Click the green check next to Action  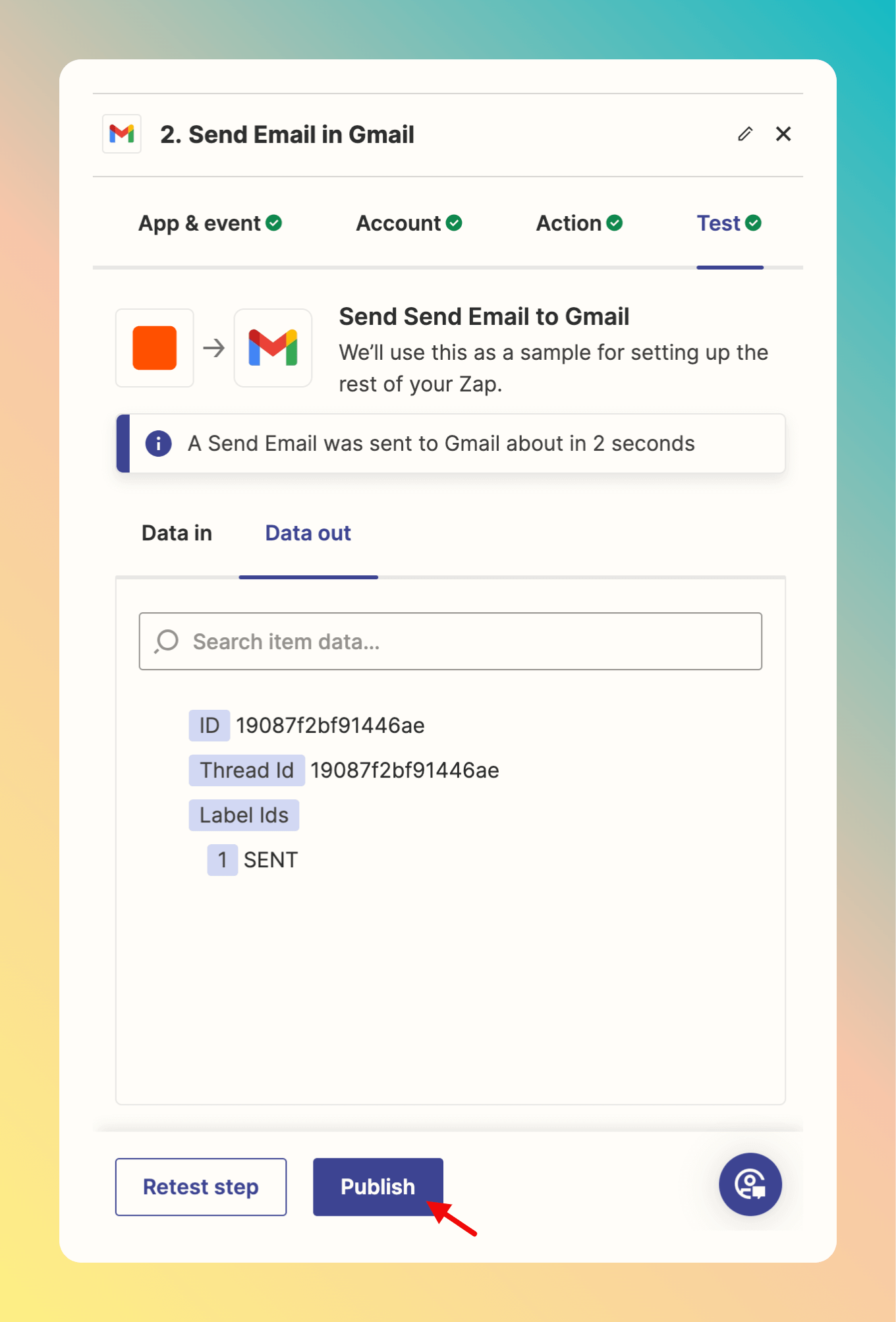(x=615, y=223)
